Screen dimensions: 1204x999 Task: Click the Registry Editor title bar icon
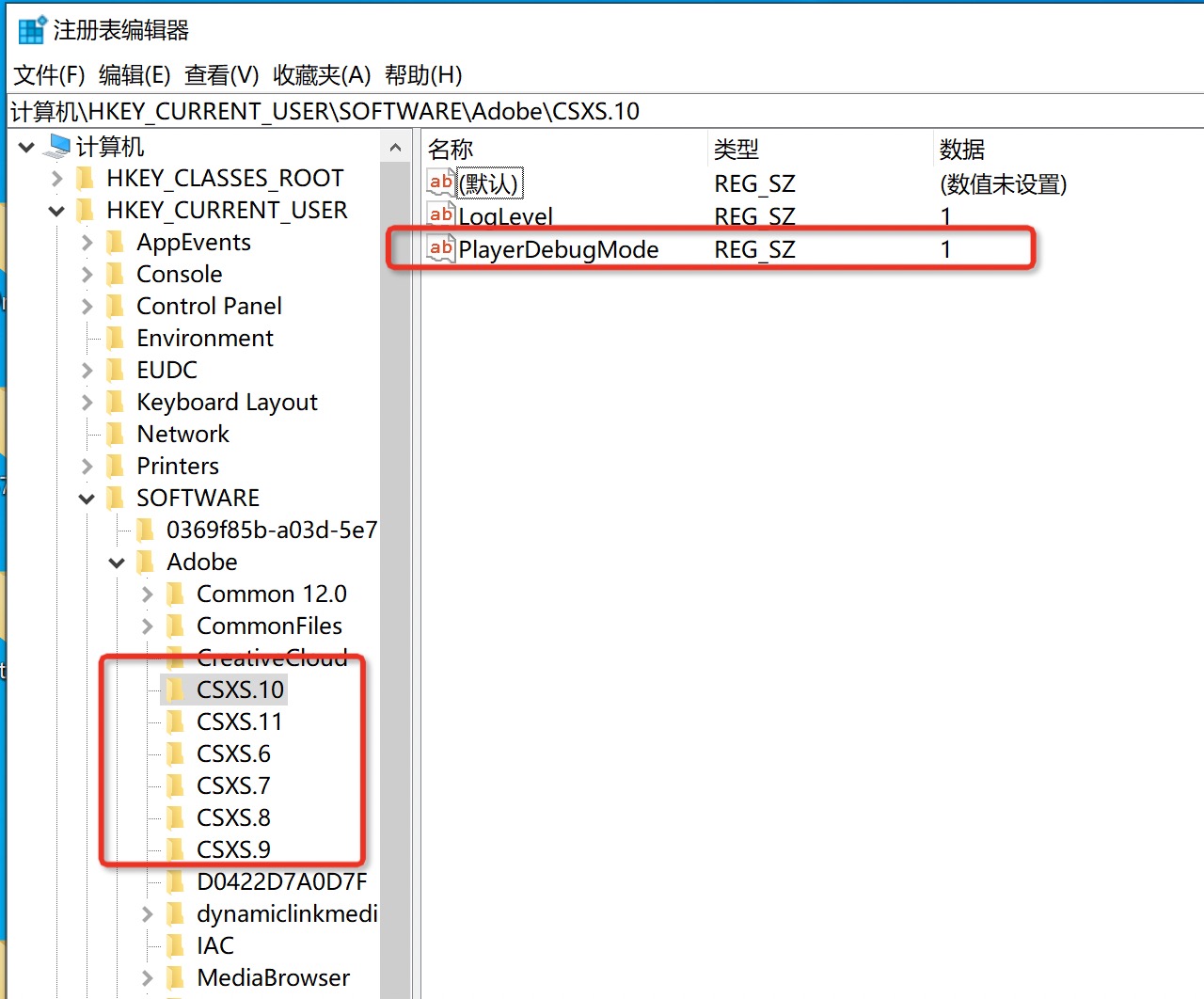pyautogui.click(x=31, y=30)
